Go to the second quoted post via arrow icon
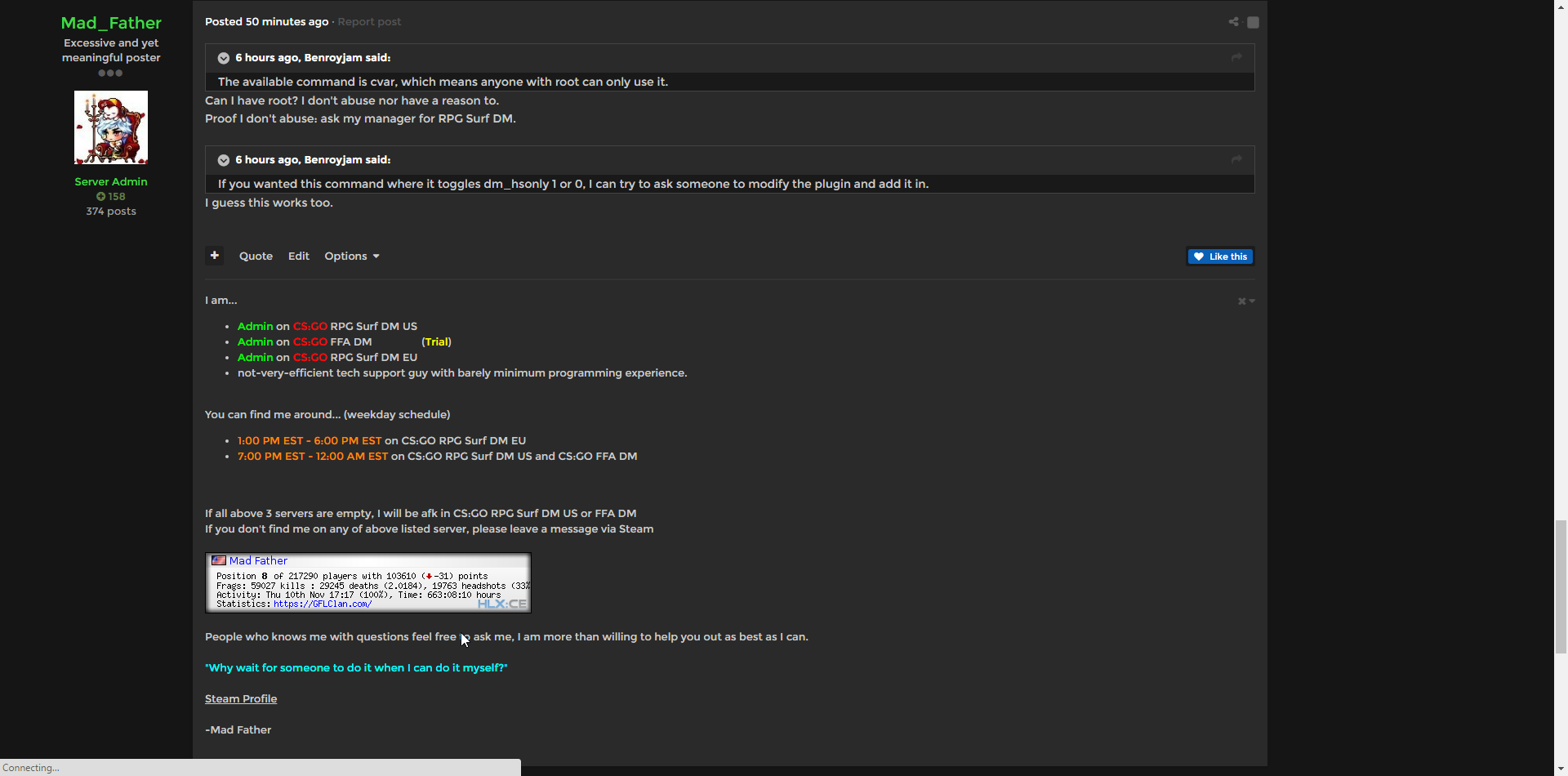The width and height of the screenshot is (1568, 776). tap(1236, 159)
